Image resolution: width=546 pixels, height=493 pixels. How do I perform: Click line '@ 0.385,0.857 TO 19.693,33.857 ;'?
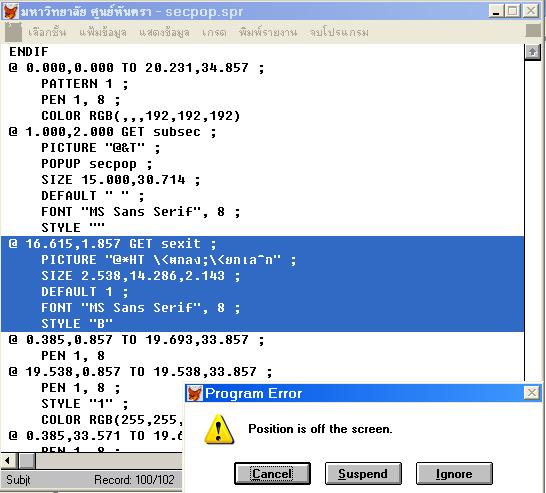pyautogui.click(x=136, y=340)
